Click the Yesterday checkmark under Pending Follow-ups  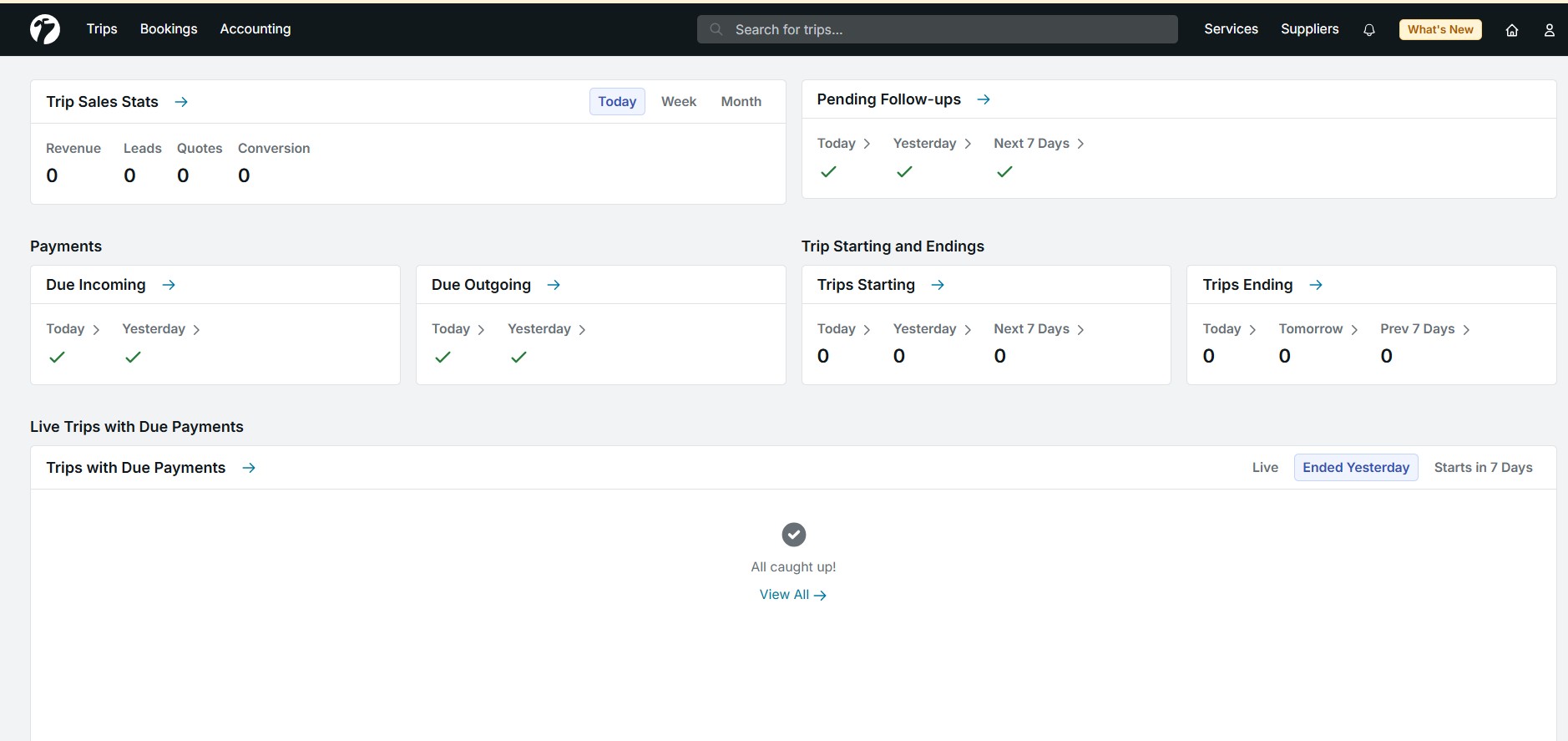point(904,171)
